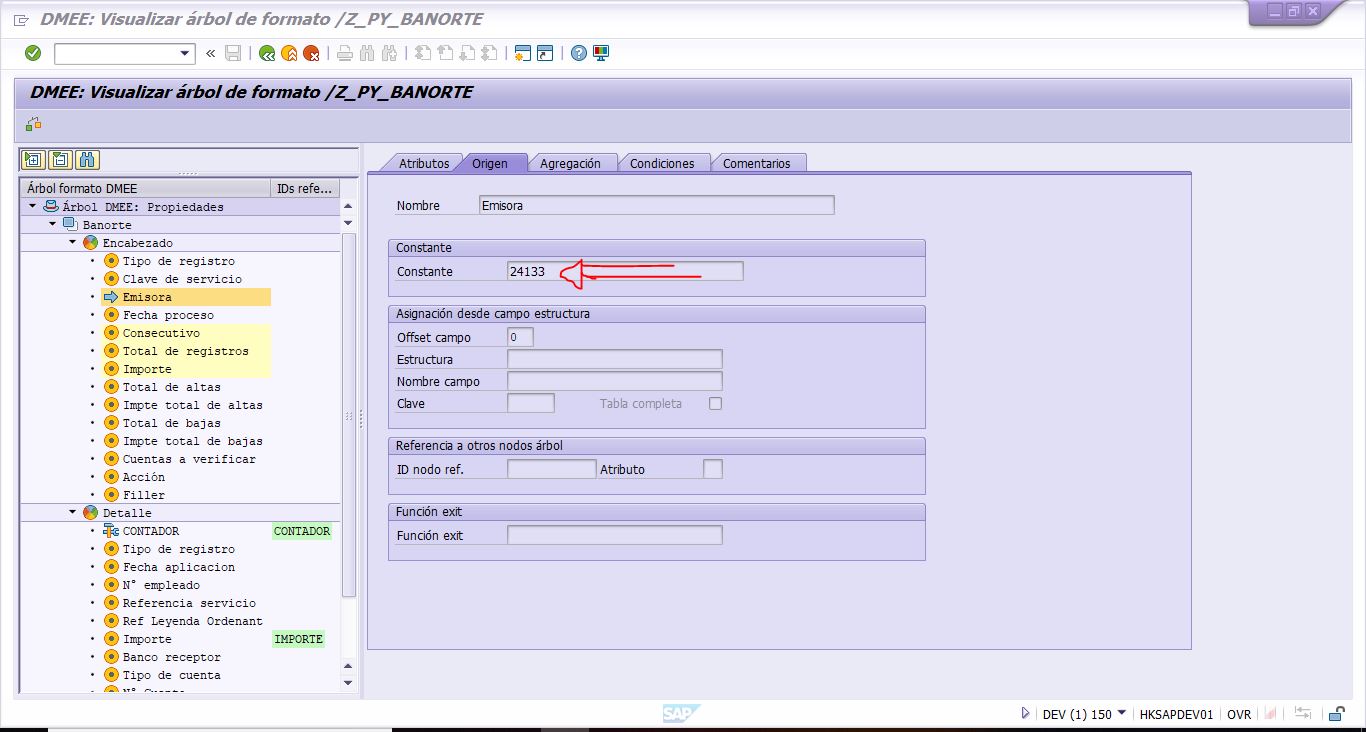Click the Función exit input field
Screen dimensions: 1366x732
(x=615, y=535)
